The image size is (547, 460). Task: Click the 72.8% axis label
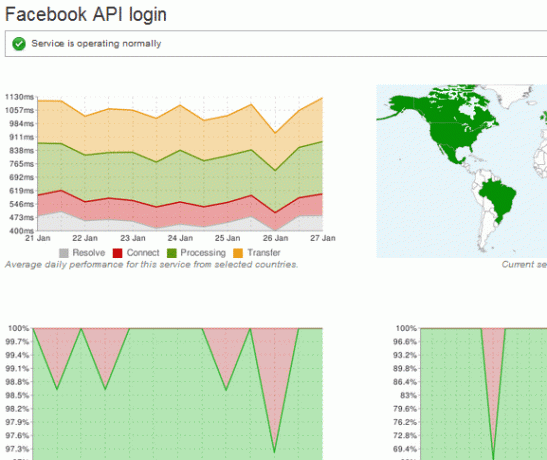tap(405, 436)
